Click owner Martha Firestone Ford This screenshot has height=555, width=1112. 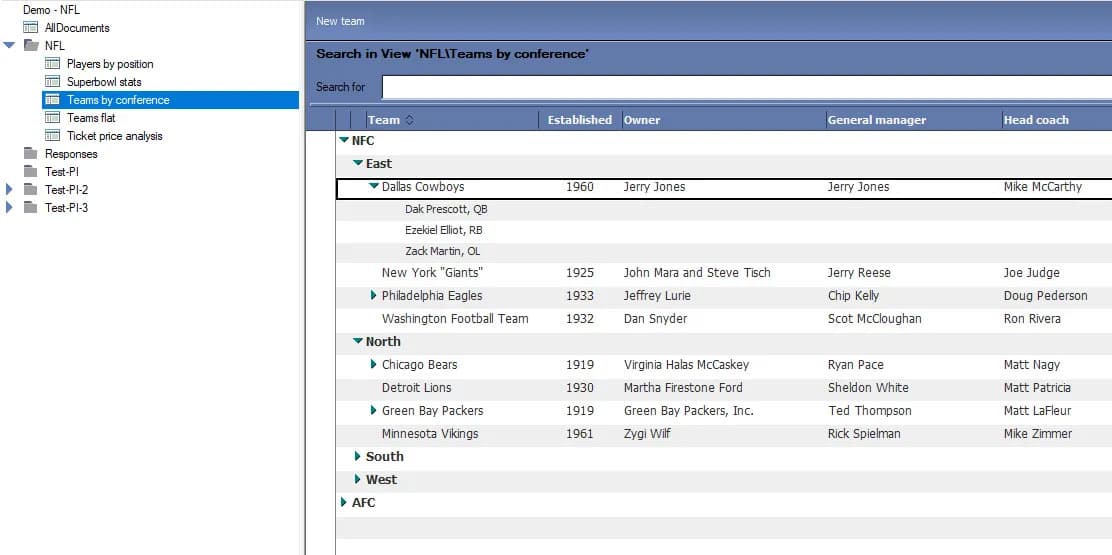[683, 387]
